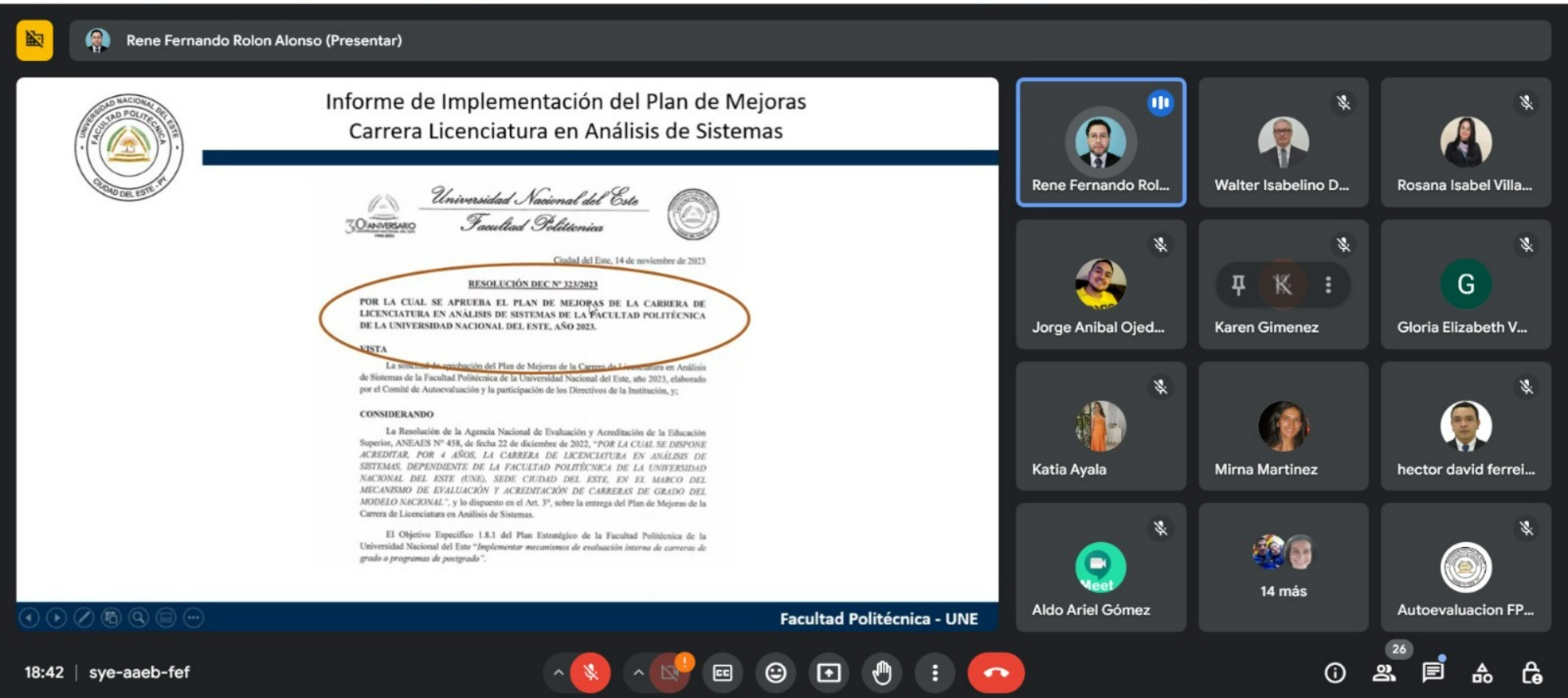Click the presenter avatar in the top bar
The height and width of the screenshot is (698, 1568).
97,40
